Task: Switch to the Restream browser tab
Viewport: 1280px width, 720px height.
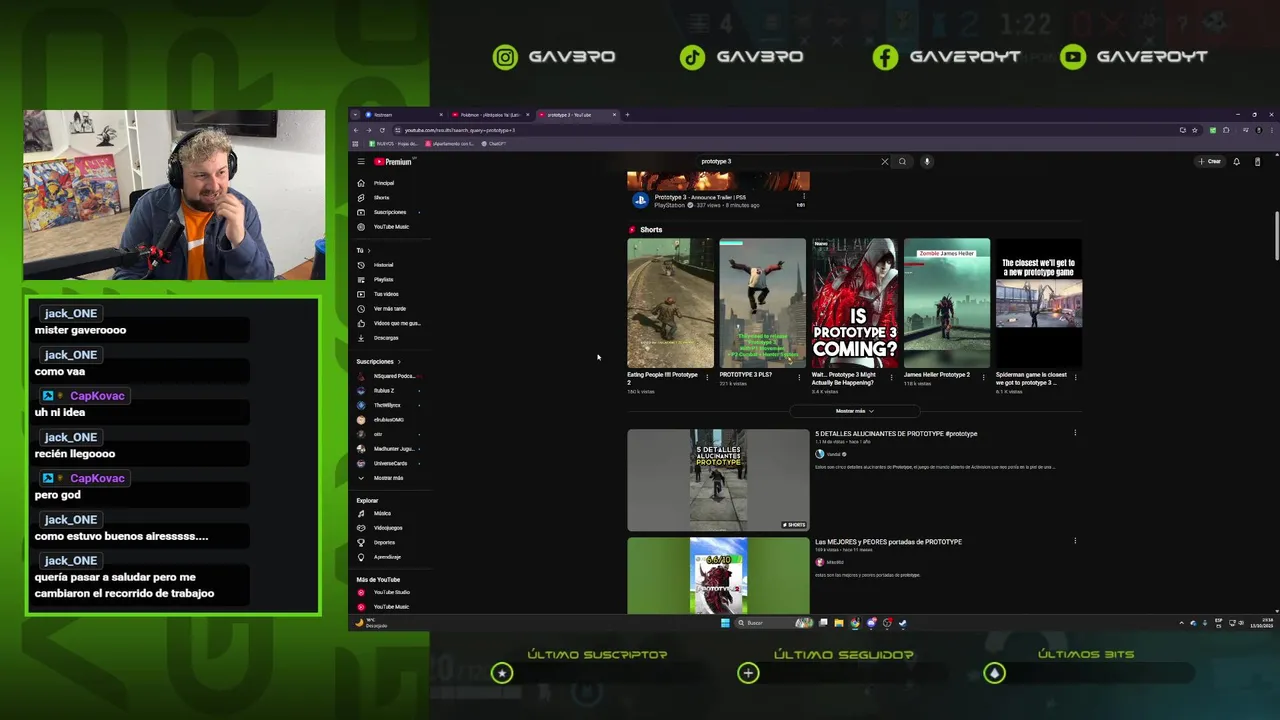Action: coord(402,115)
